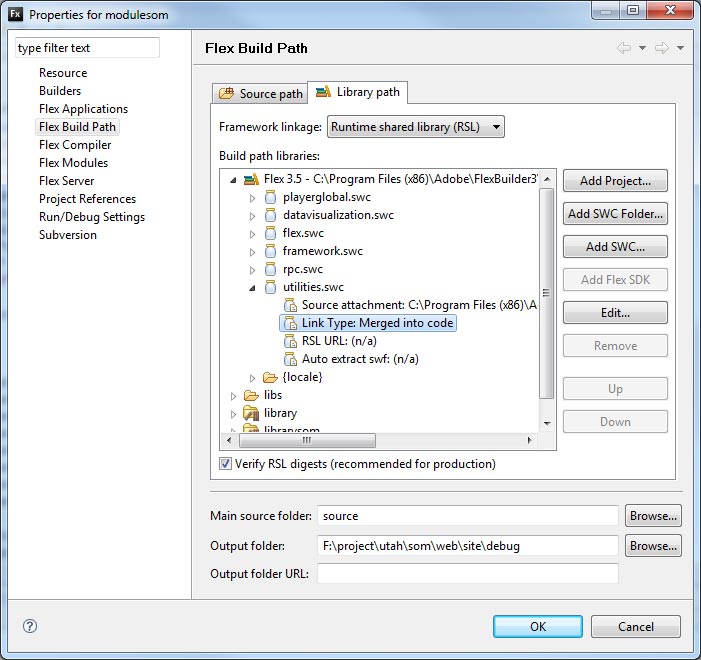Open the Framework linkage dropdown

[x=416, y=127]
